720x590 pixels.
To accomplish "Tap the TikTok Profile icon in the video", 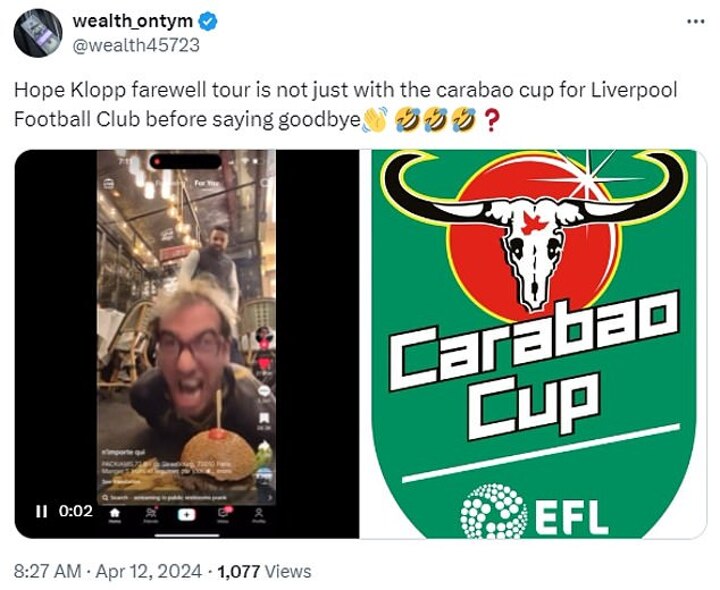I will pos(259,515).
